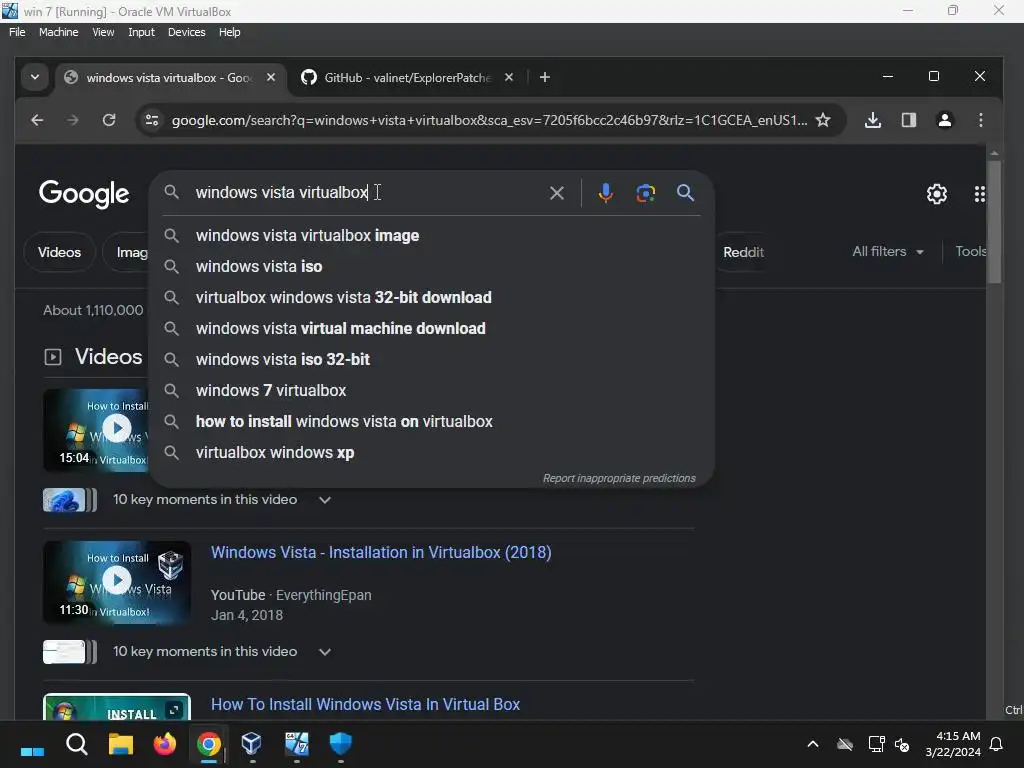Expand key moments under the 2018 video
The width and height of the screenshot is (1024, 768).
tap(325, 652)
